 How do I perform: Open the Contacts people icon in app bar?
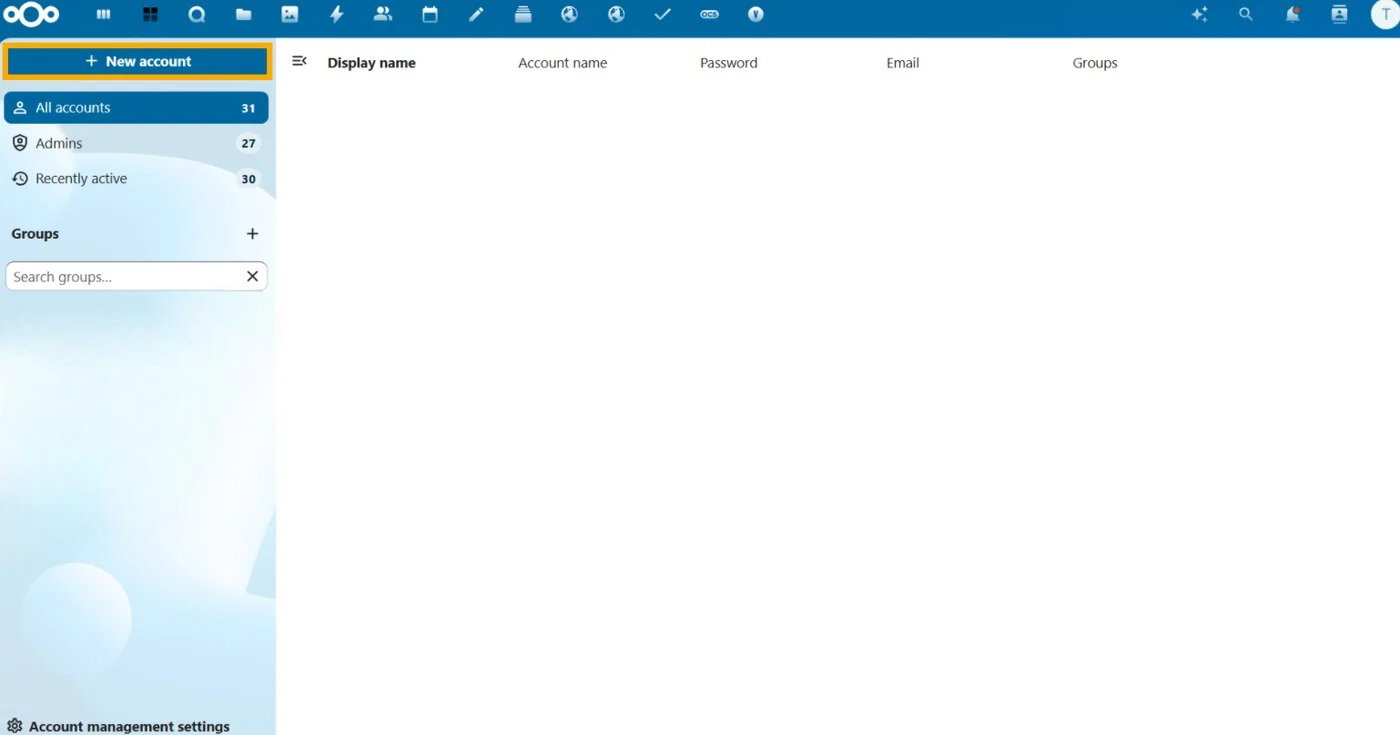tap(383, 15)
